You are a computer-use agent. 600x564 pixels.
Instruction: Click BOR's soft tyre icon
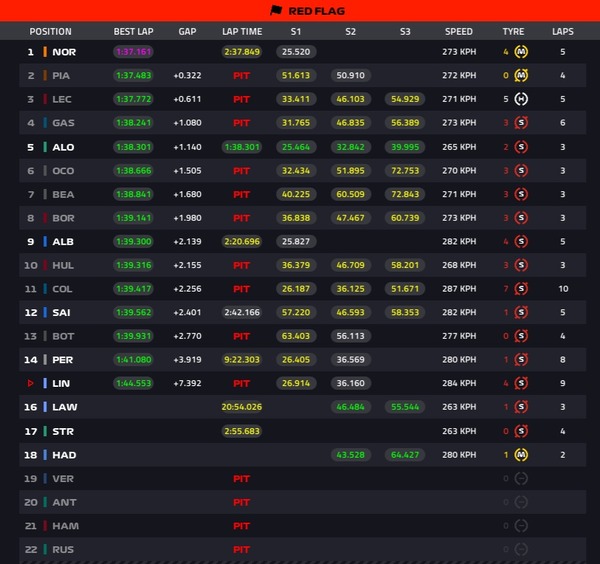coord(521,218)
